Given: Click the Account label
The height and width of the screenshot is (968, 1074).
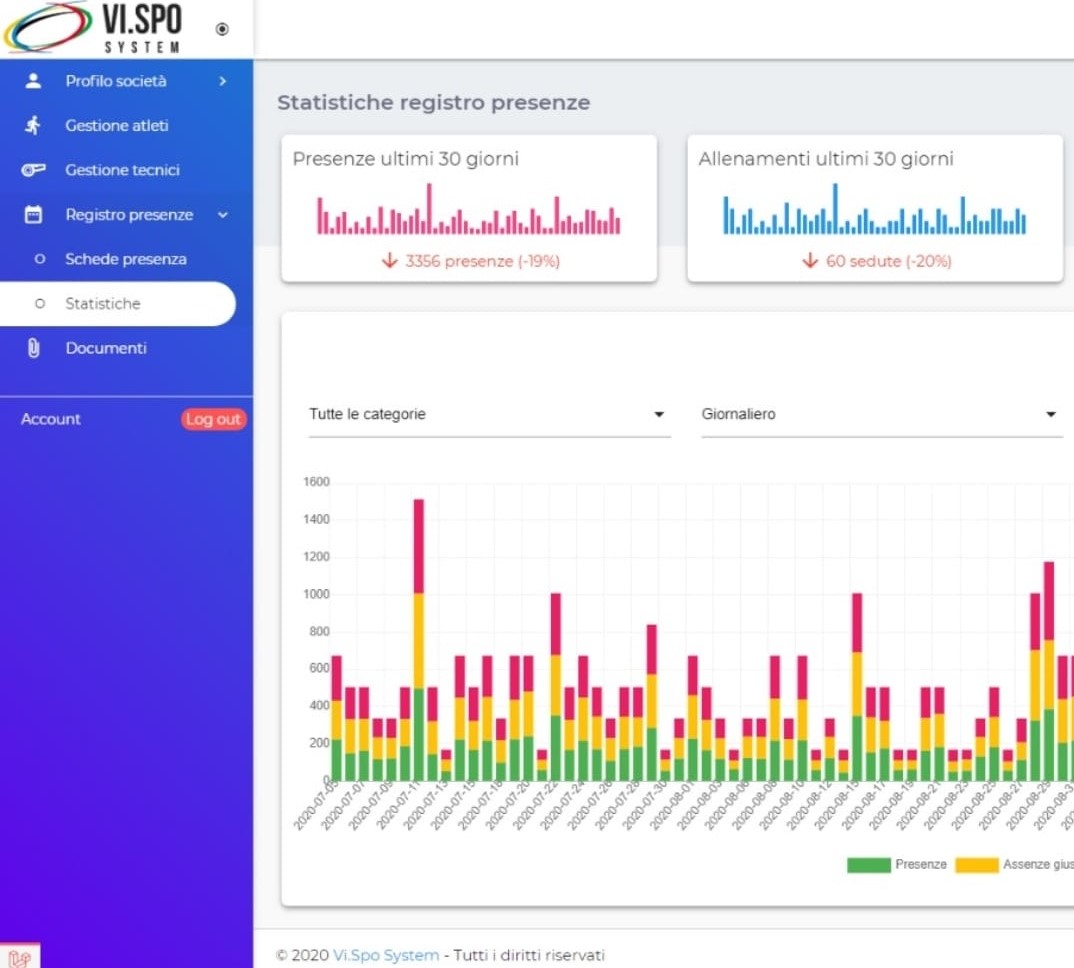Looking at the screenshot, I should click(51, 419).
